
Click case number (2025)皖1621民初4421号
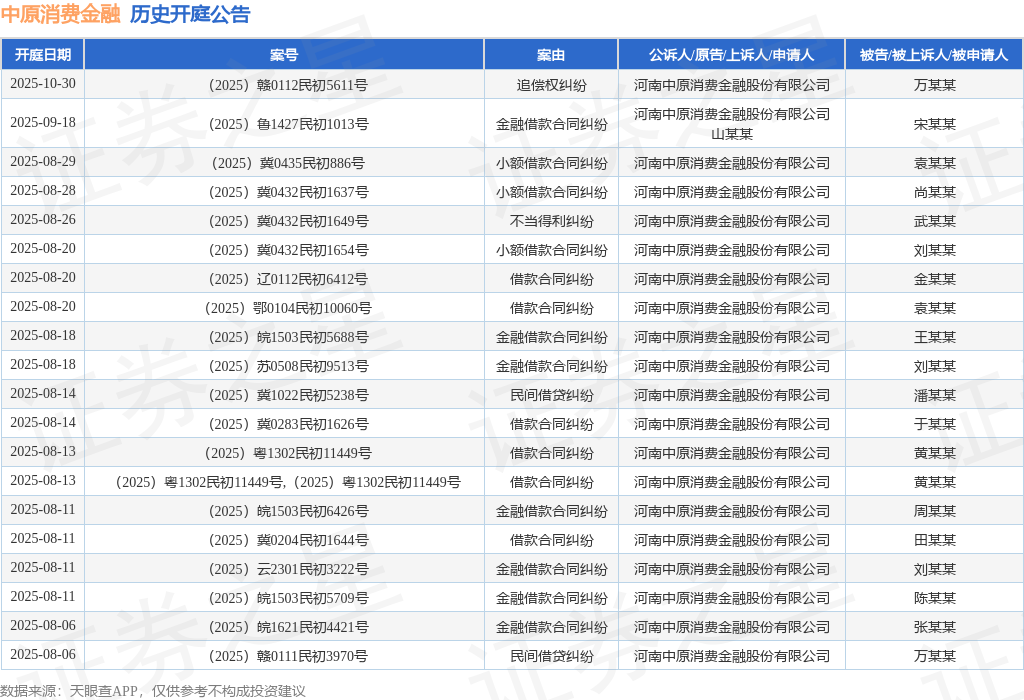(x=287, y=627)
